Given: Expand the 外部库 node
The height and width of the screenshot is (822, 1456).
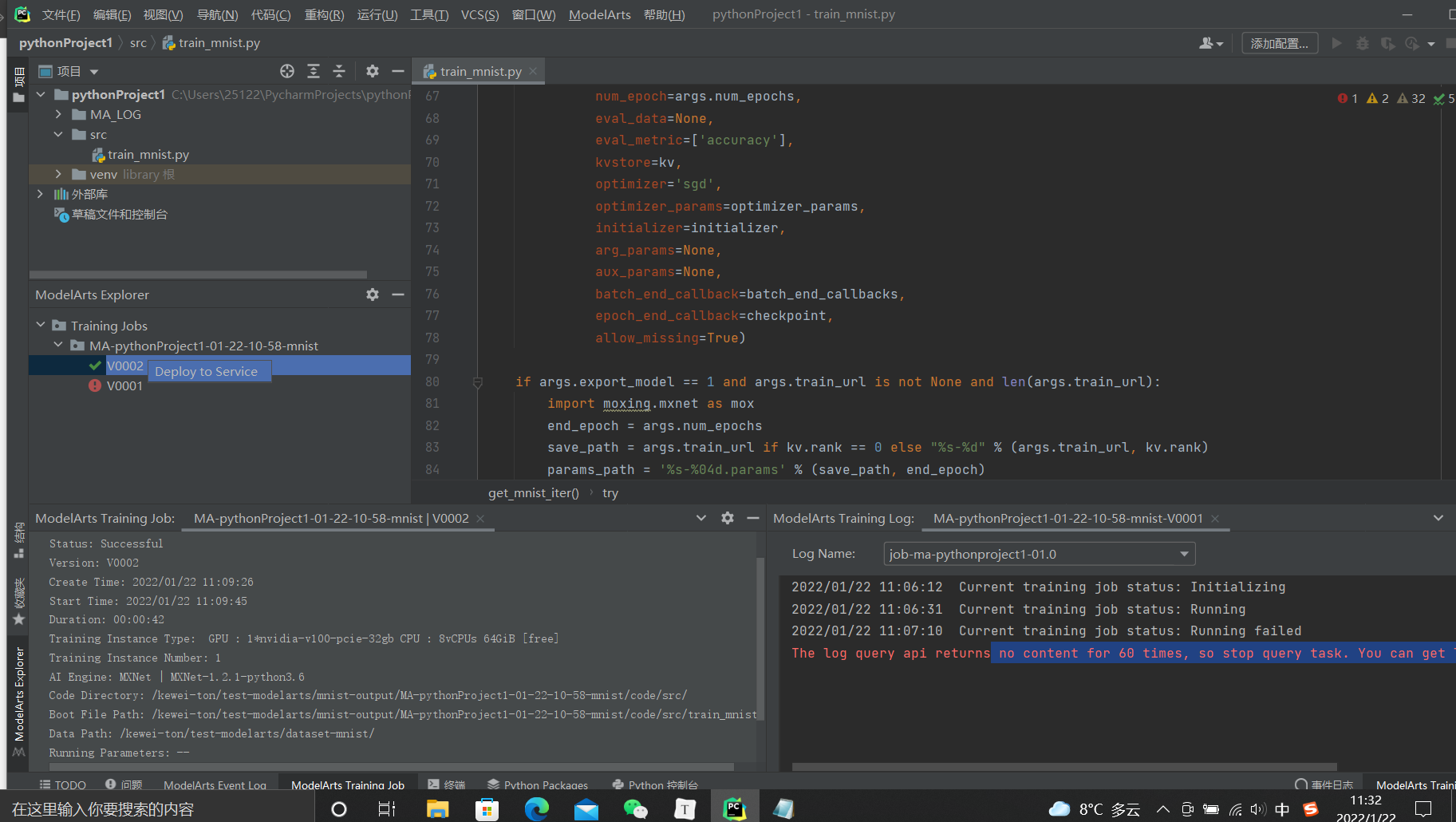Looking at the screenshot, I should click(x=41, y=194).
